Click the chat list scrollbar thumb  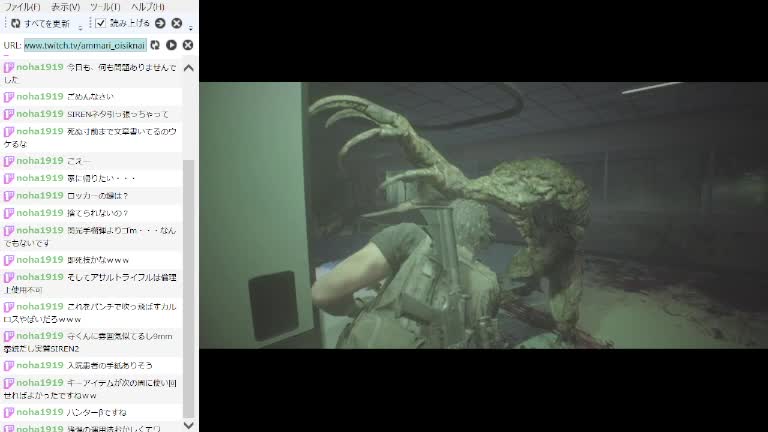click(189, 289)
